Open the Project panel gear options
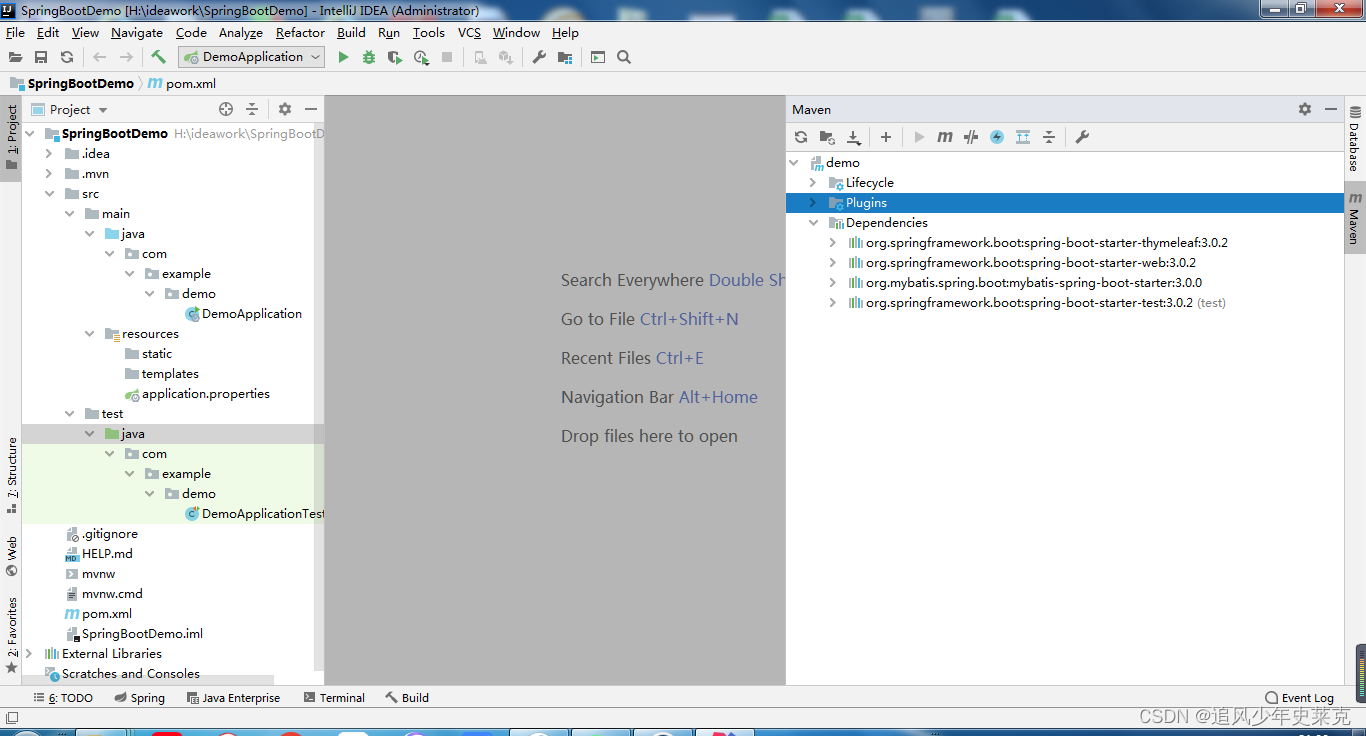1366x736 pixels. pyautogui.click(x=285, y=109)
